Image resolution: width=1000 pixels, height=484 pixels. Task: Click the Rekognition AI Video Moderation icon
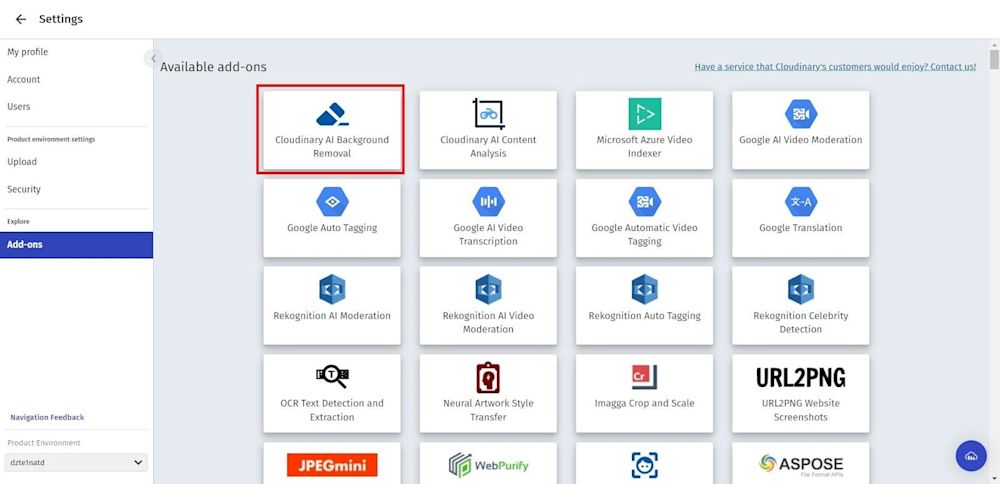(489, 290)
